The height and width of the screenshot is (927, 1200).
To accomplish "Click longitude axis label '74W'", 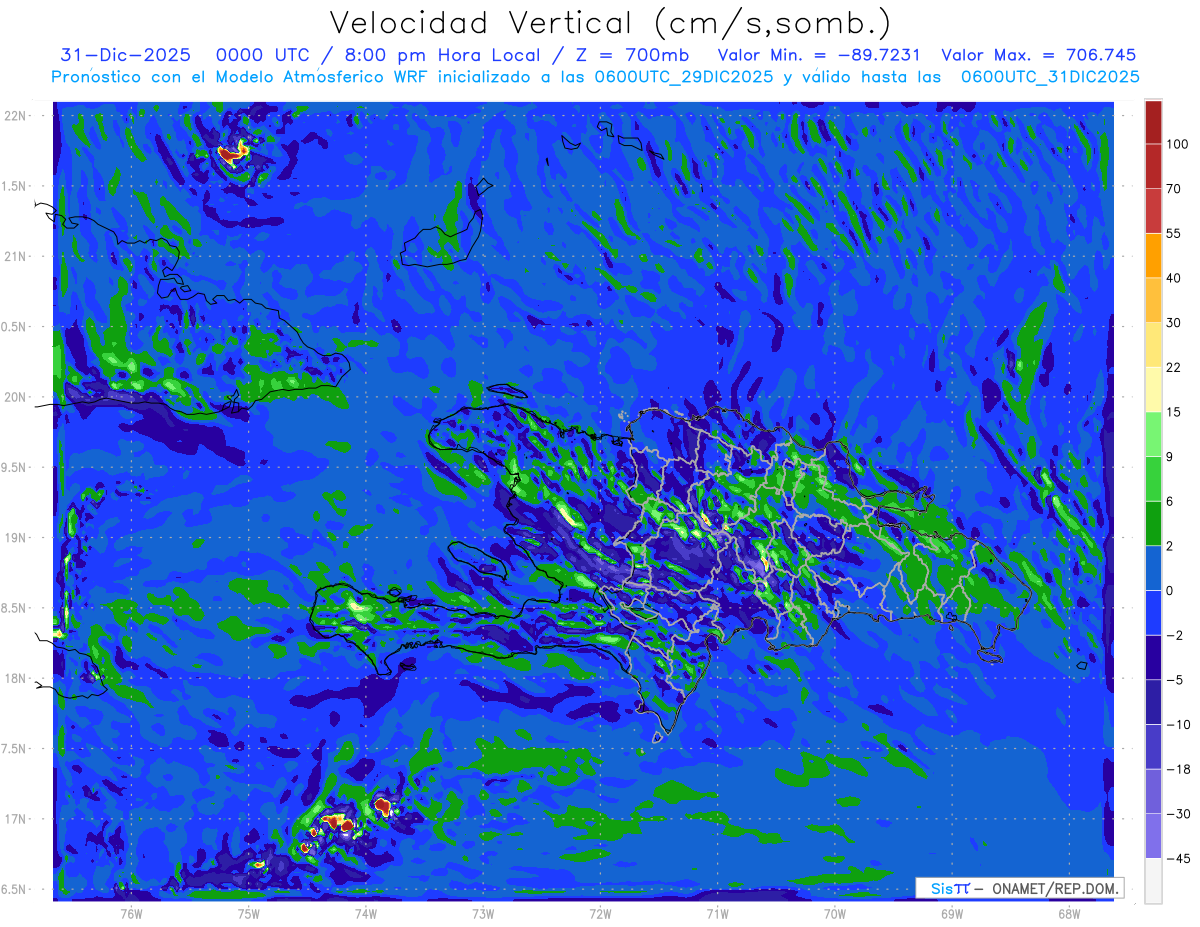I will pos(365,913).
